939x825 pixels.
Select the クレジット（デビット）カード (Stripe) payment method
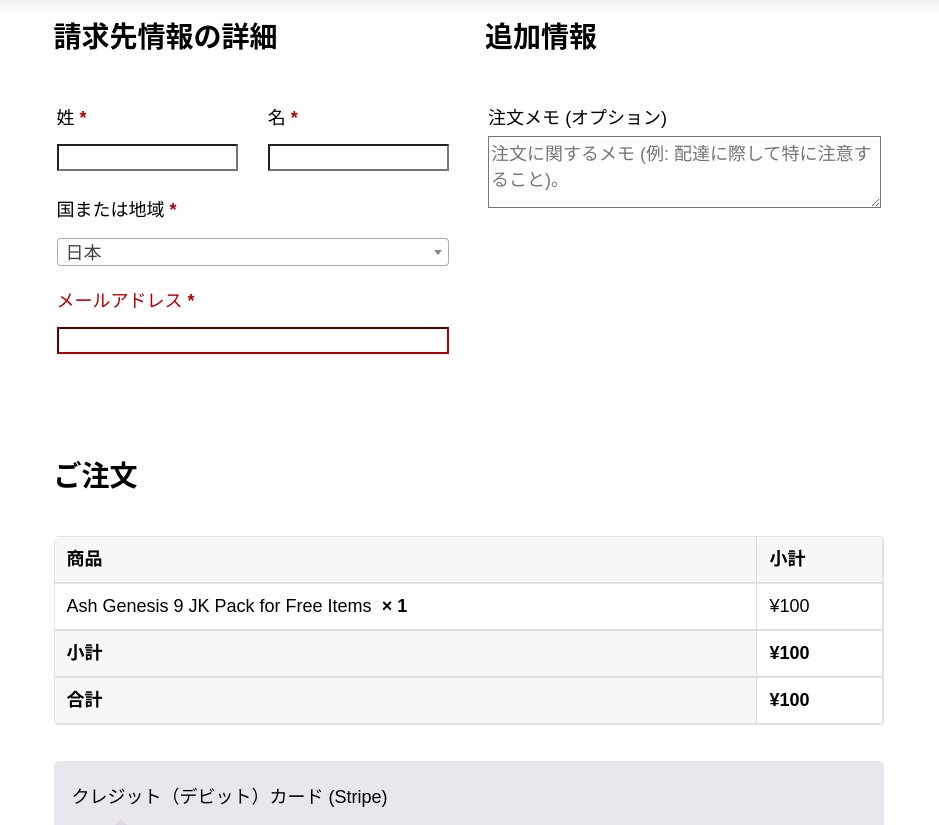click(x=230, y=797)
